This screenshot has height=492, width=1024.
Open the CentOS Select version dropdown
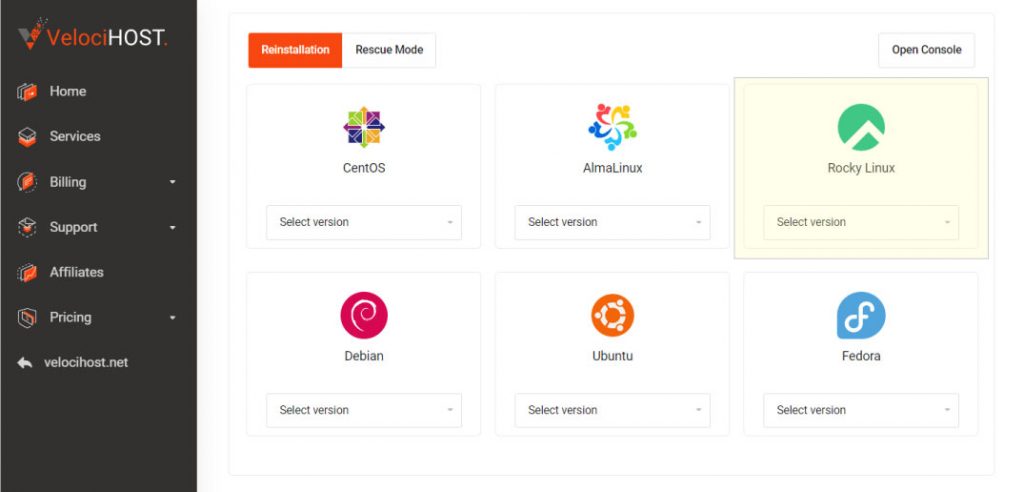pyautogui.click(x=364, y=222)
